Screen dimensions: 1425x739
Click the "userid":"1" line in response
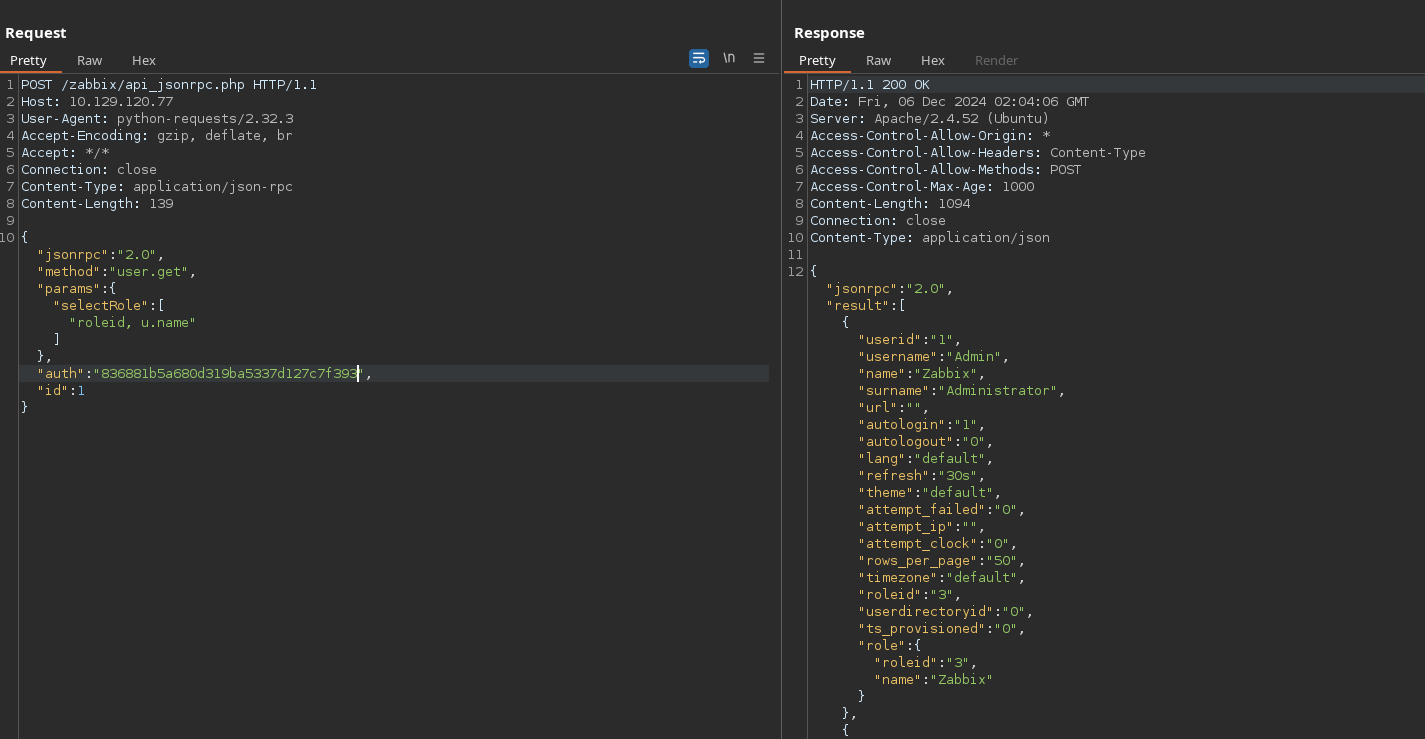click(909, 339)
